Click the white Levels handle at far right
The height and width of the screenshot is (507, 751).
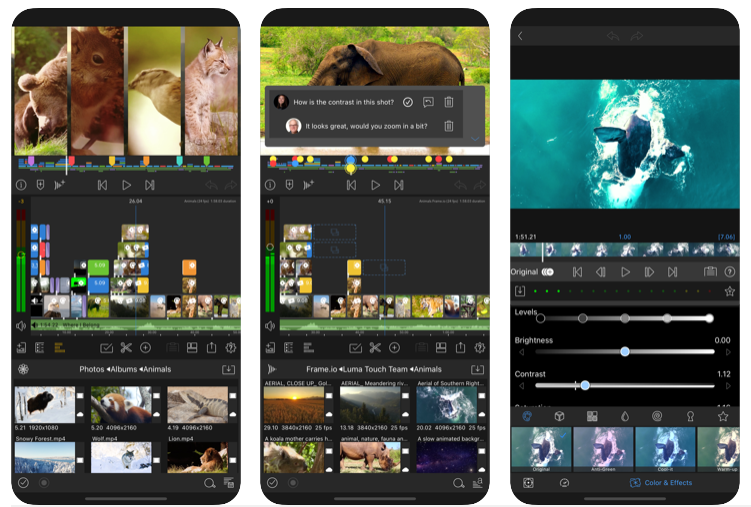709,318
